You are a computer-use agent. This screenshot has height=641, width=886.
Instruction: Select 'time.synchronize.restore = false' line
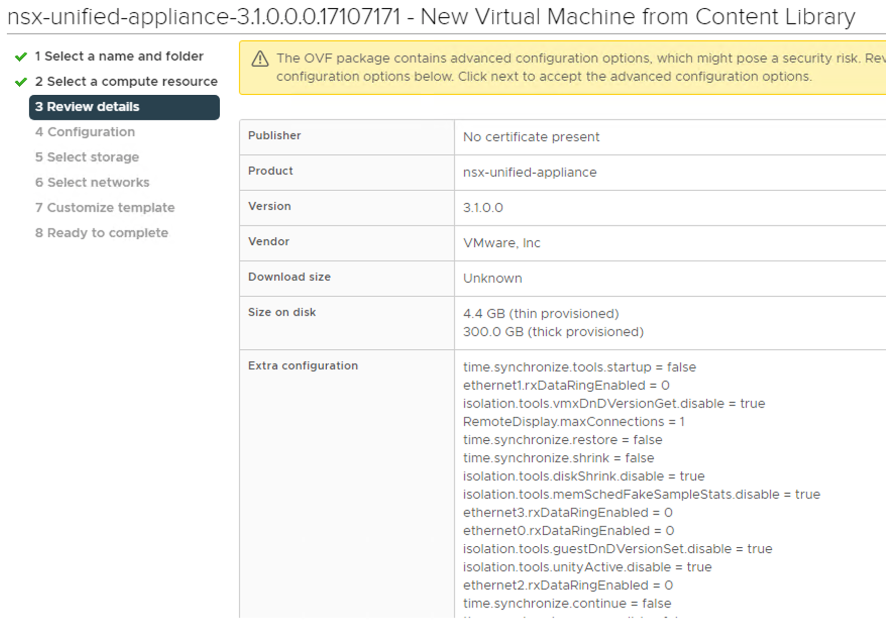tap(562, 440)
